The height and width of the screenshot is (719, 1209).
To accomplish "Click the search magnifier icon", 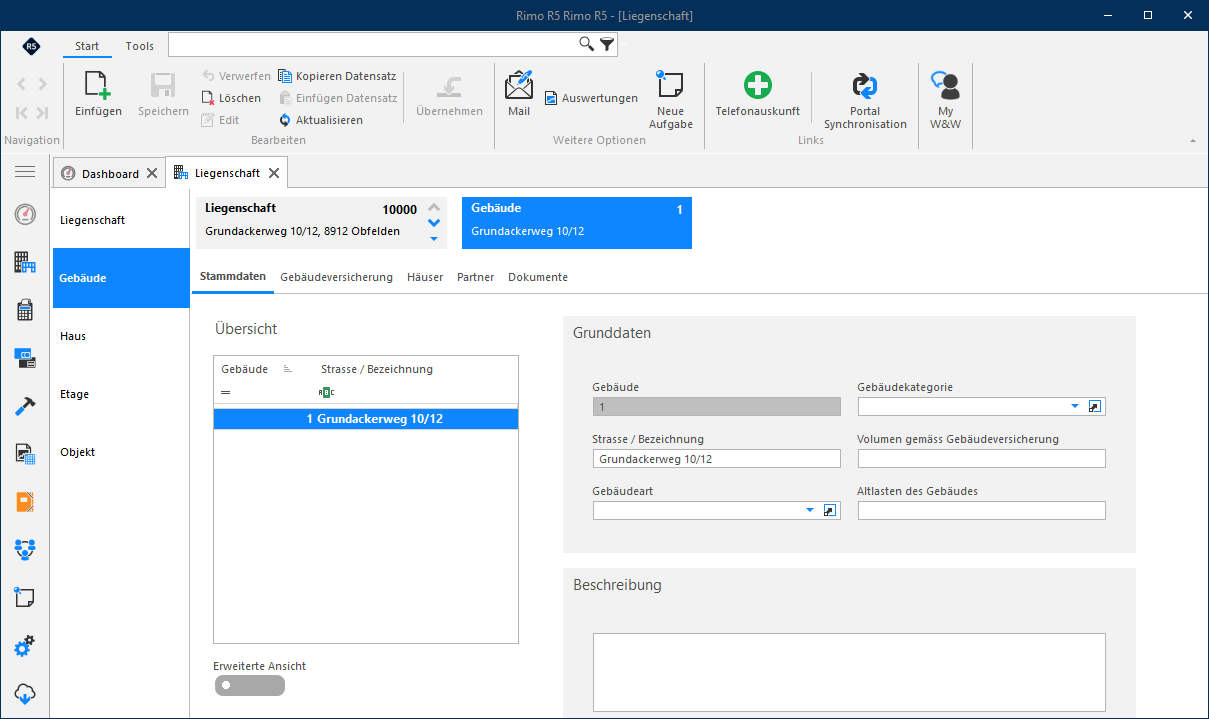I will click(587, 44).
